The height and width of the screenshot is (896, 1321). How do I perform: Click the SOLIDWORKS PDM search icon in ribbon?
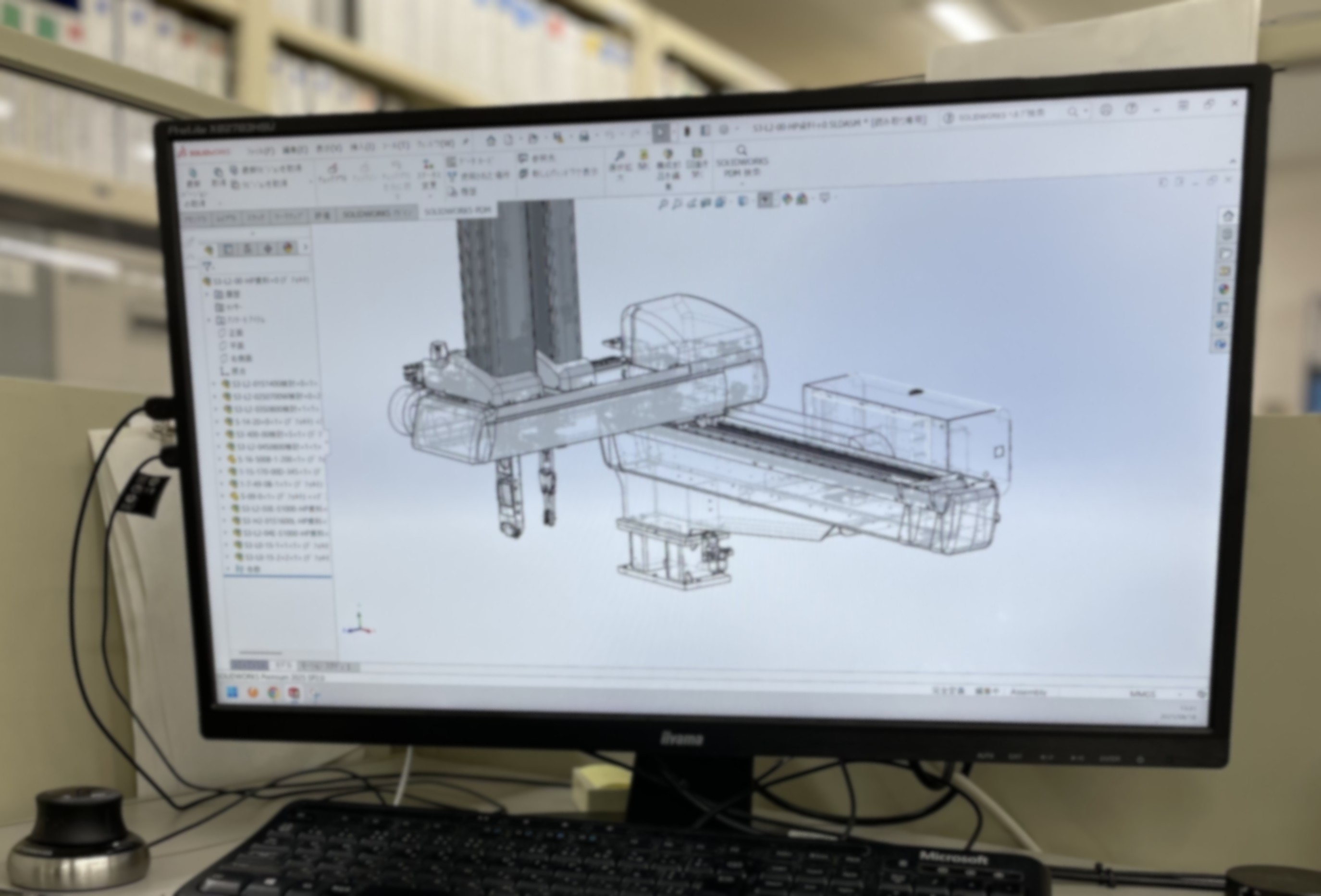(741, 150)
